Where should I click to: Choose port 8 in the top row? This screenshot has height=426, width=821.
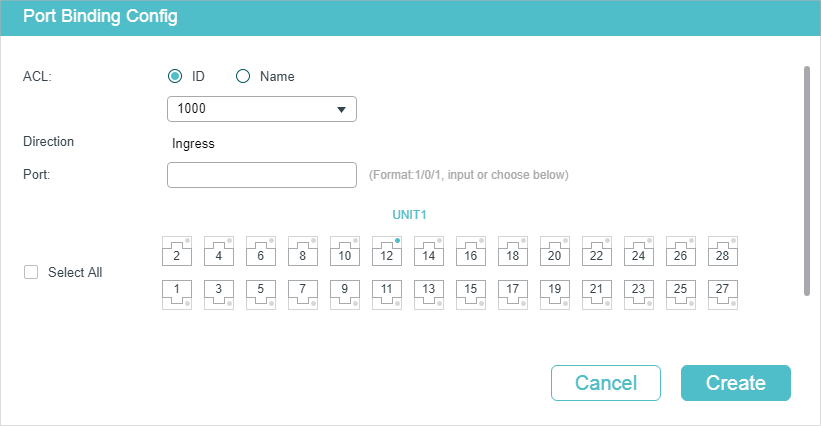302,253
